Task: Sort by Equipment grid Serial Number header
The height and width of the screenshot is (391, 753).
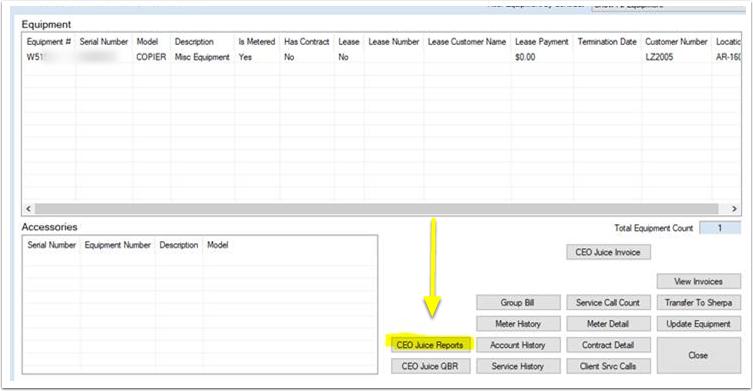Action: coord(104,42)
